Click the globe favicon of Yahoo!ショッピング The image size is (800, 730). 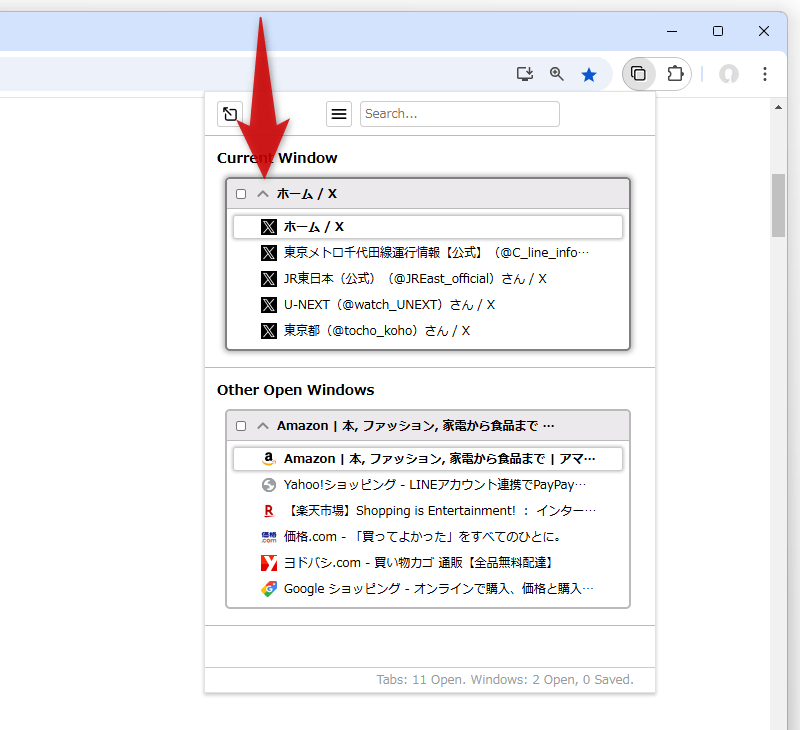coord(269,485)
